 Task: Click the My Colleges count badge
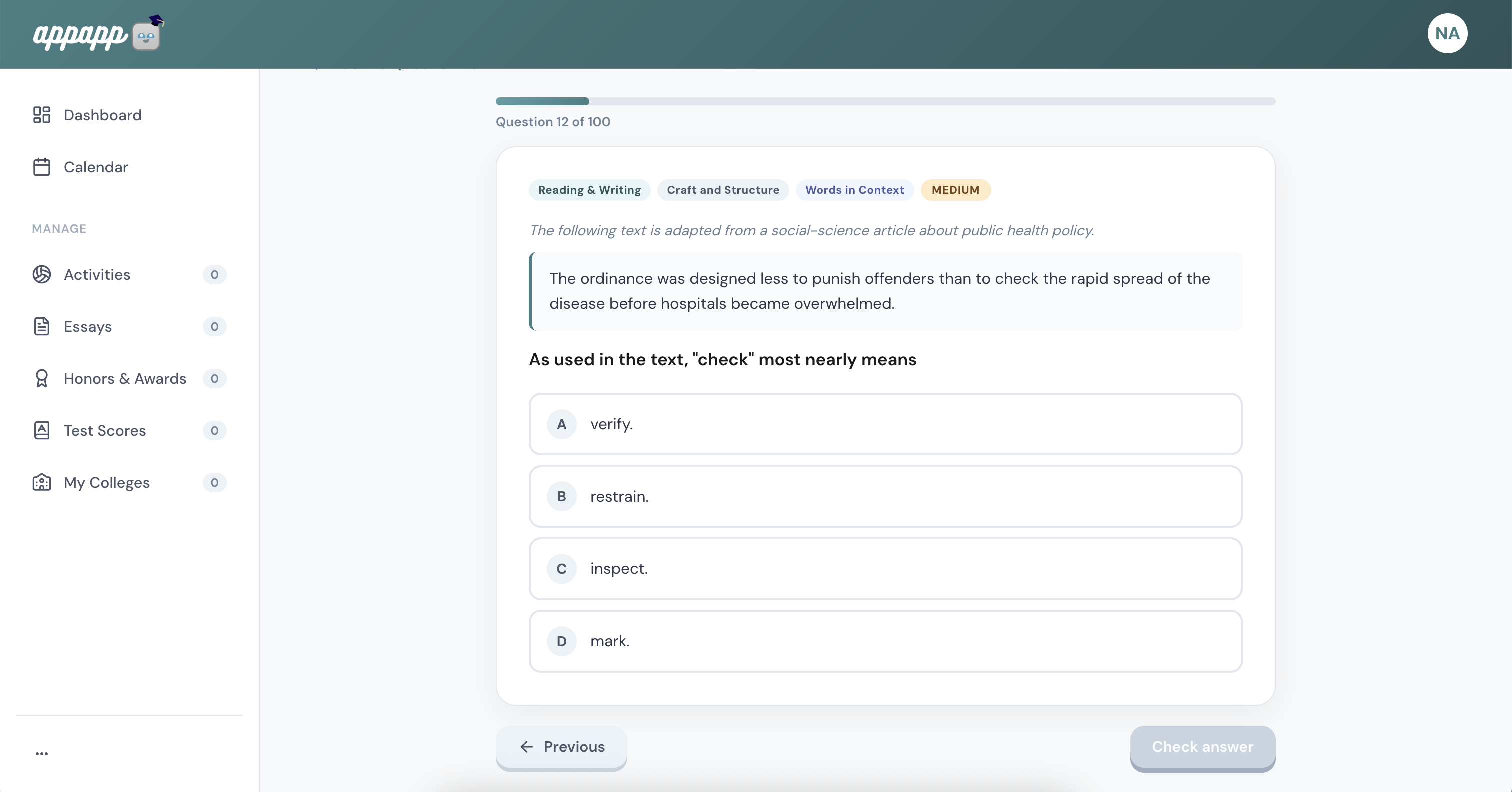point(215,482)
